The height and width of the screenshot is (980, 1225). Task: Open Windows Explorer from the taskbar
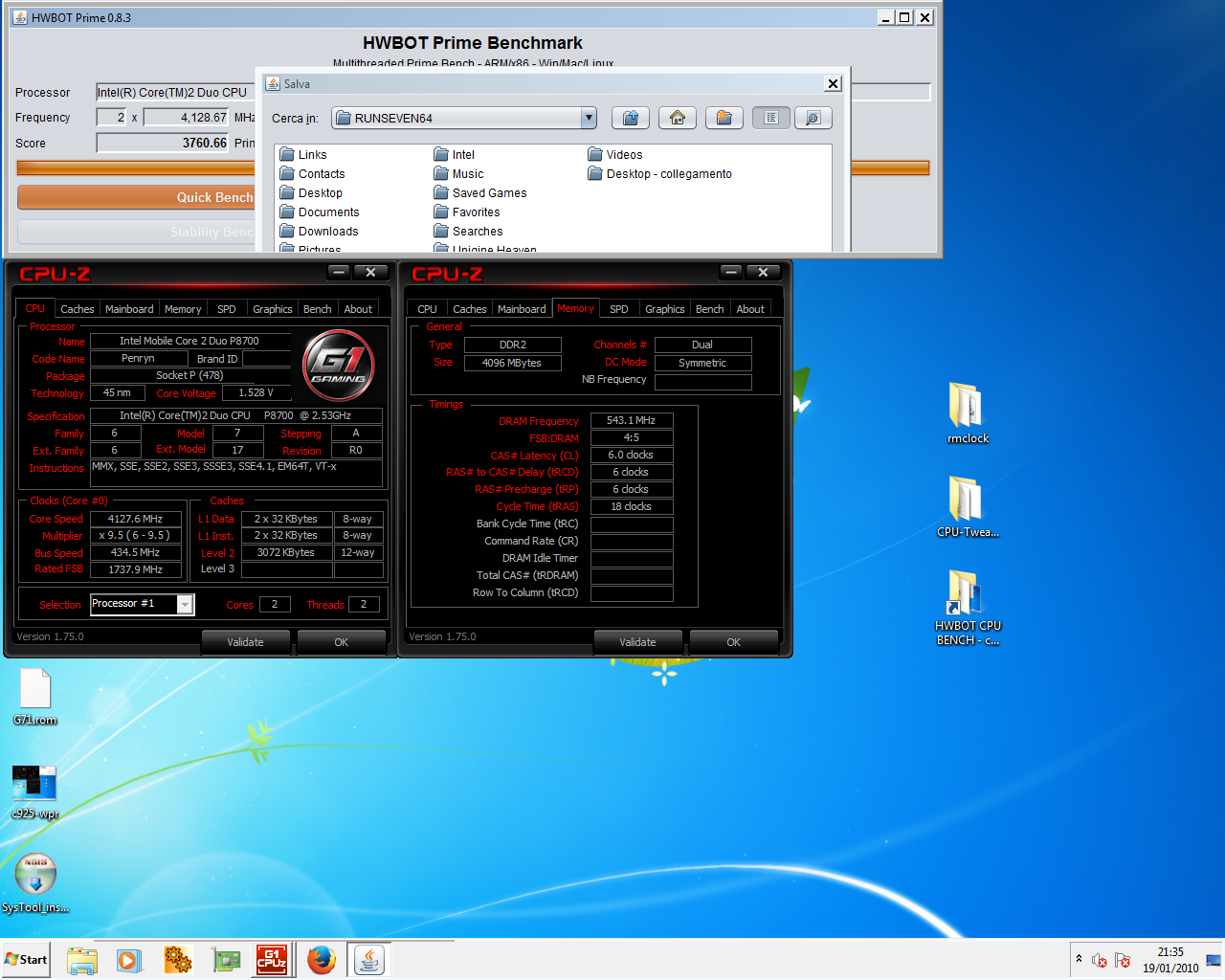(x=82, y=960)
